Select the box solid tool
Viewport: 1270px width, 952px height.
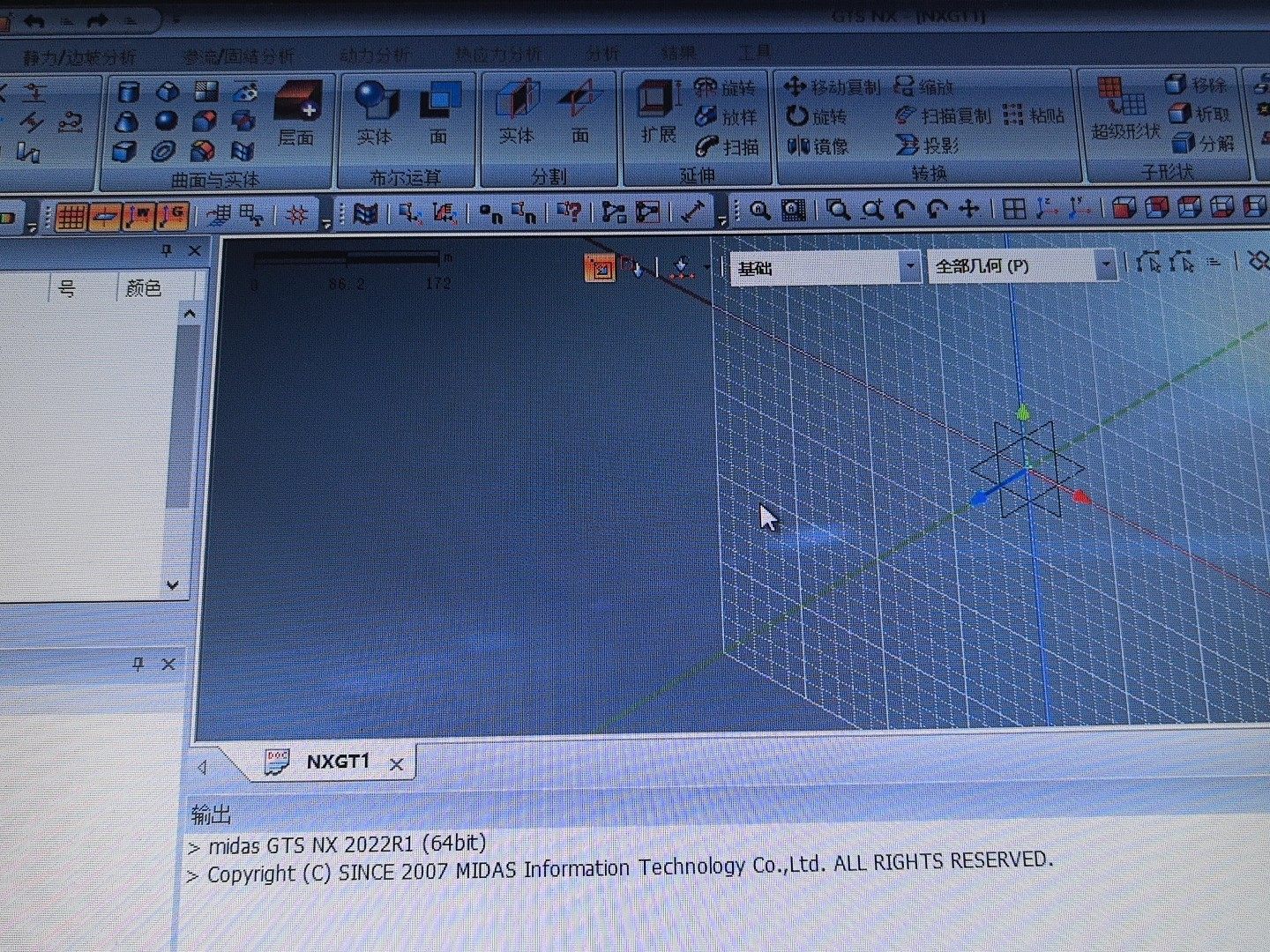pos(124,151)
